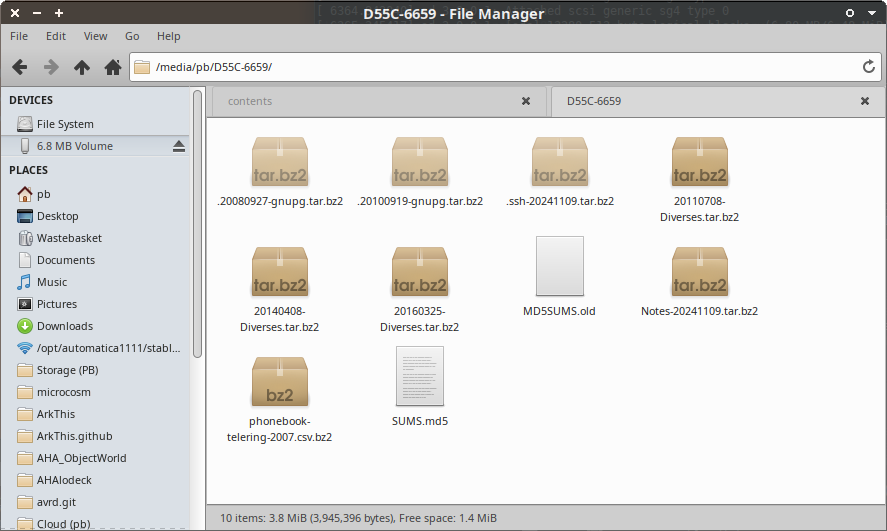Close the D55C-6659 tab
Screen dimensions: 887x531
pos(866,101)
